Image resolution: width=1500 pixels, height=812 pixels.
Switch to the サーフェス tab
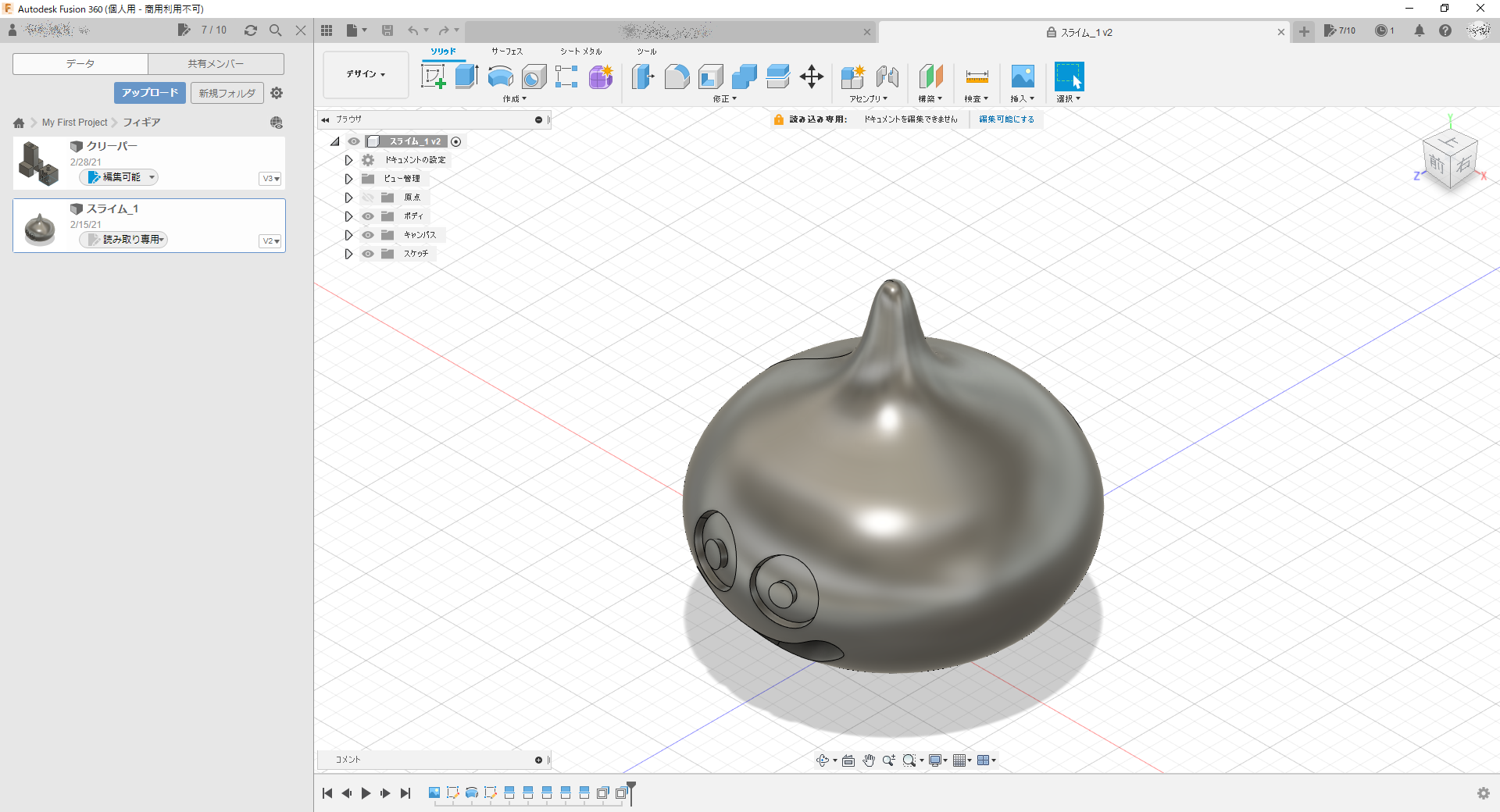tap(507, 52)
